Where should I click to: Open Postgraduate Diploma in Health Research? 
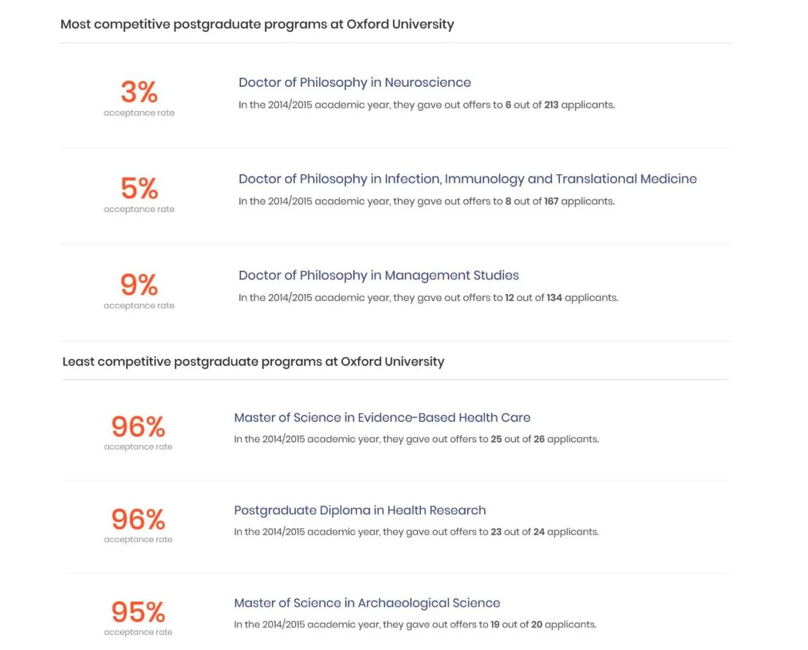click(x=360, y=510)
